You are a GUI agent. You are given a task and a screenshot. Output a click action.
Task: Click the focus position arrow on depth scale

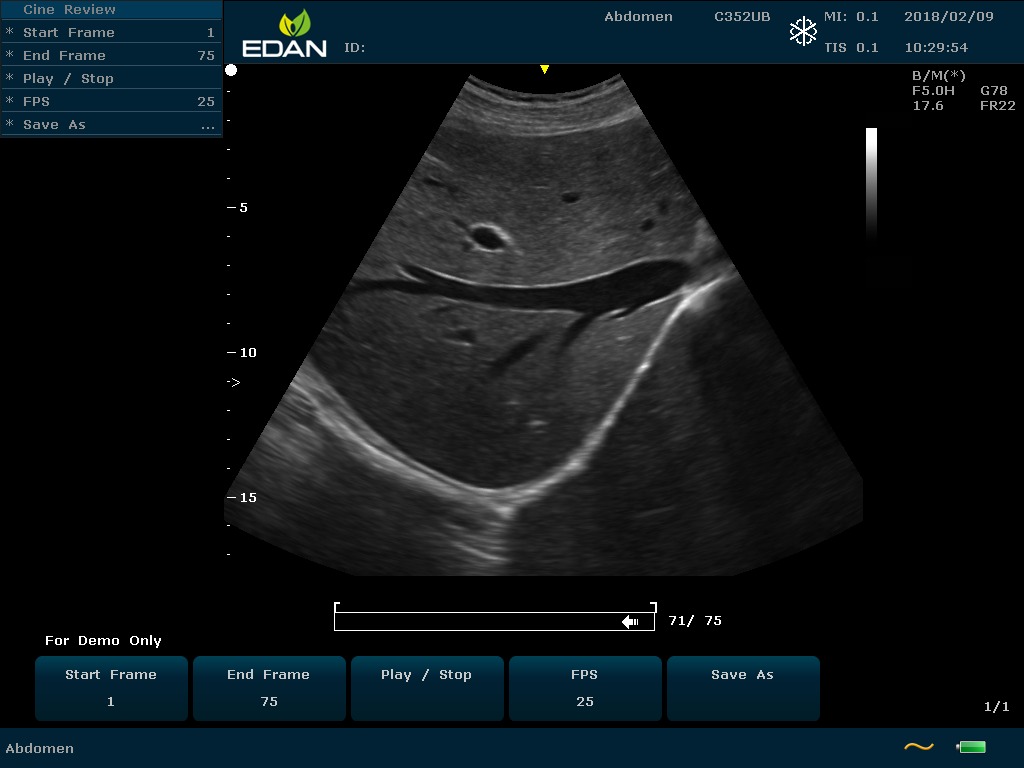233,382
